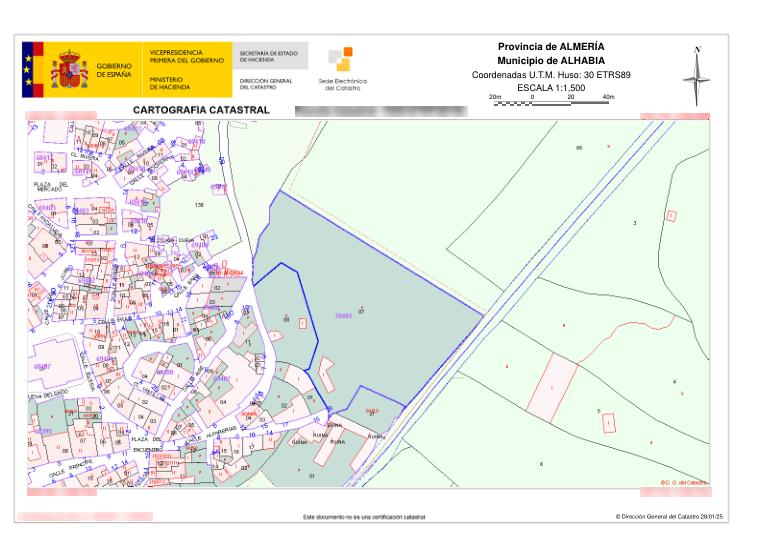This screenshot has width=766, height=556.
Task: Click the rural parcel labeled 3
Action: [x=635, y=223]
